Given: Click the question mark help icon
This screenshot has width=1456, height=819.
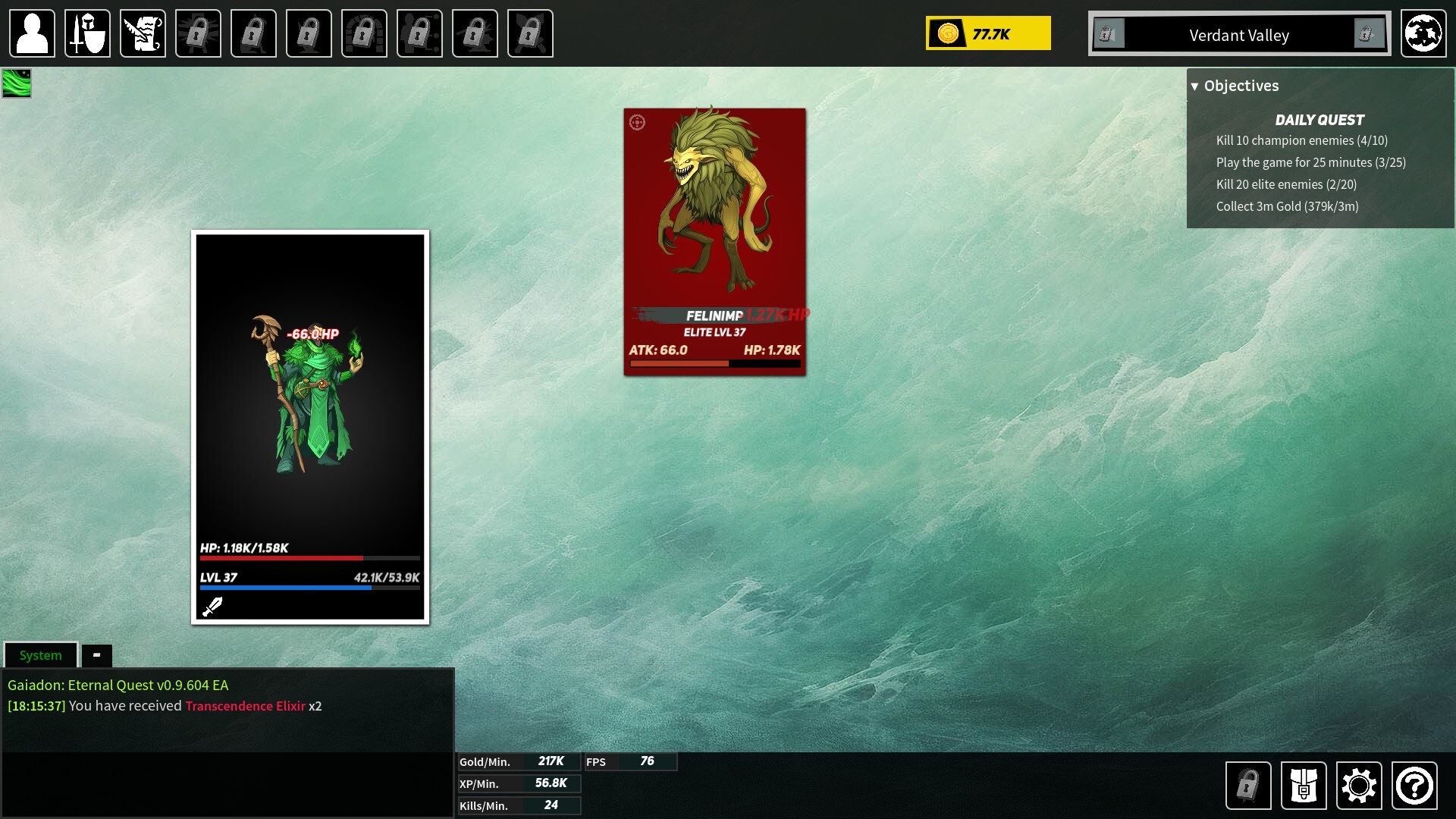Looking at the screenshot, I should (1414, 786).
